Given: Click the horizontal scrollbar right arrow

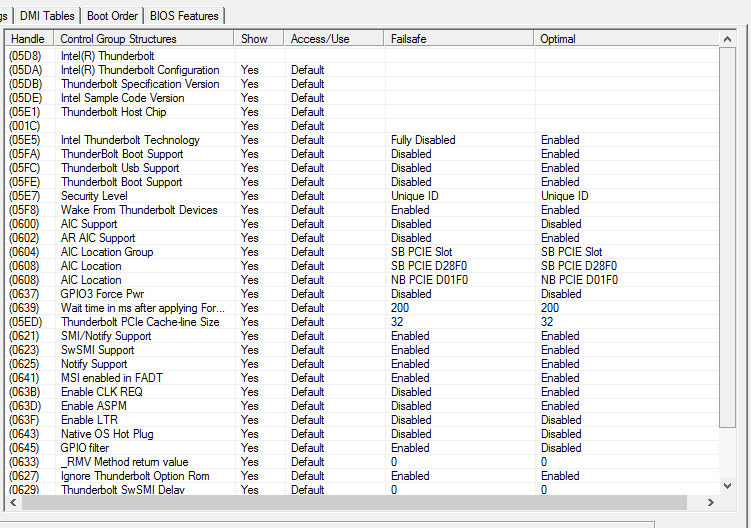Looking at the screenshot, I should (711, 502).
